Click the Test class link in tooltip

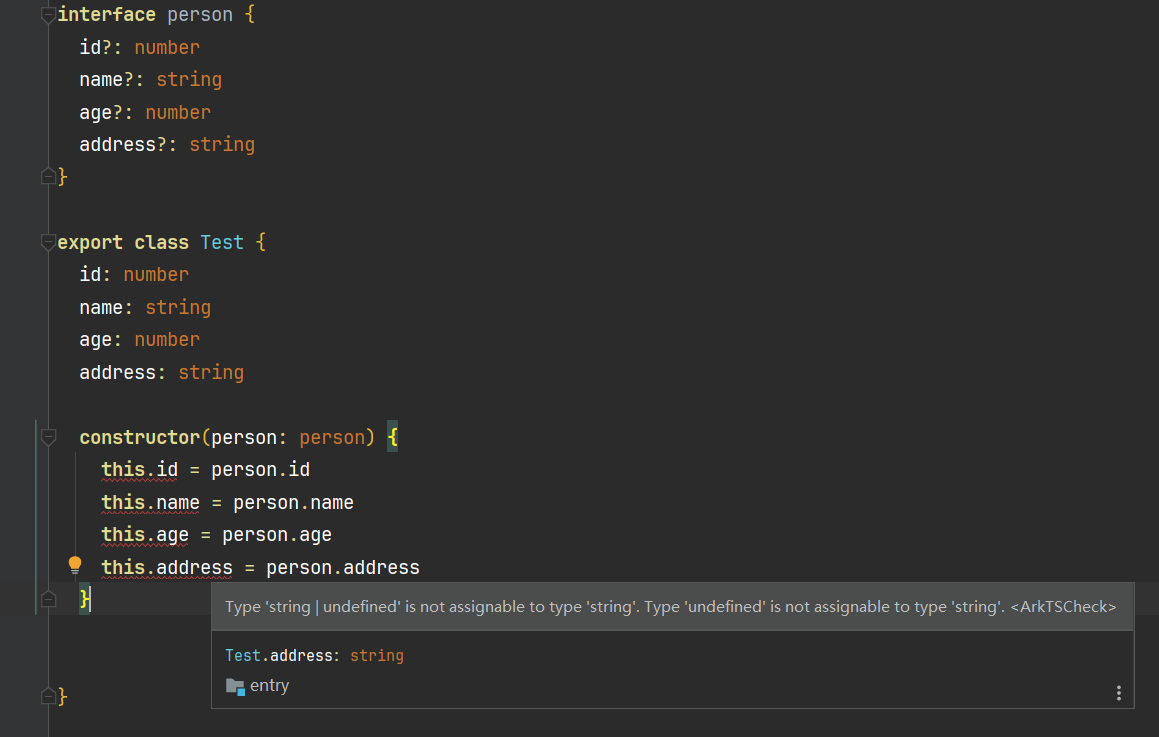pyautogui.click(x=242, y=656)
